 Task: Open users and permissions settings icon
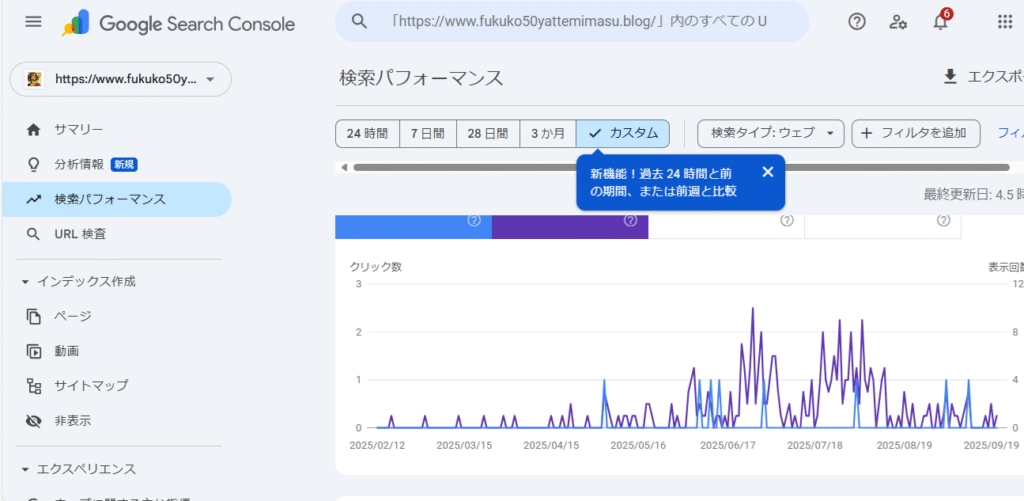point(898,22)
